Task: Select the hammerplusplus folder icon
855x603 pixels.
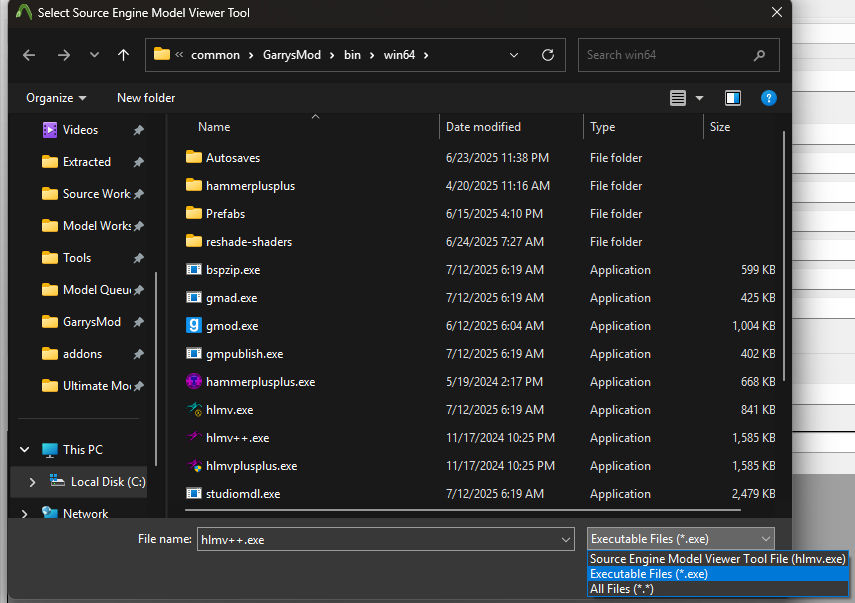Action: [194, 185]
